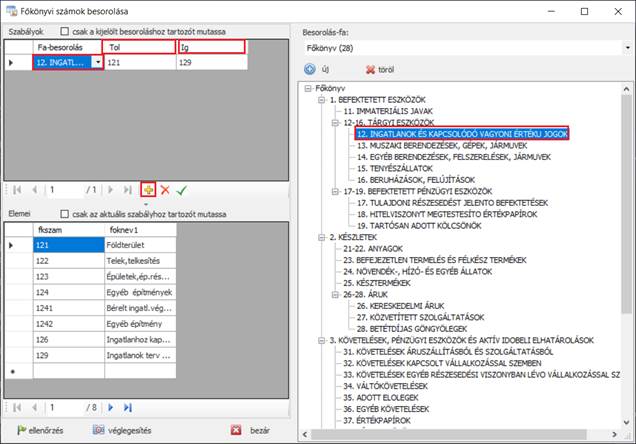Click the bezár close button
The width and height of the screenshot is (636, 444).
click(x=250, y=430)
